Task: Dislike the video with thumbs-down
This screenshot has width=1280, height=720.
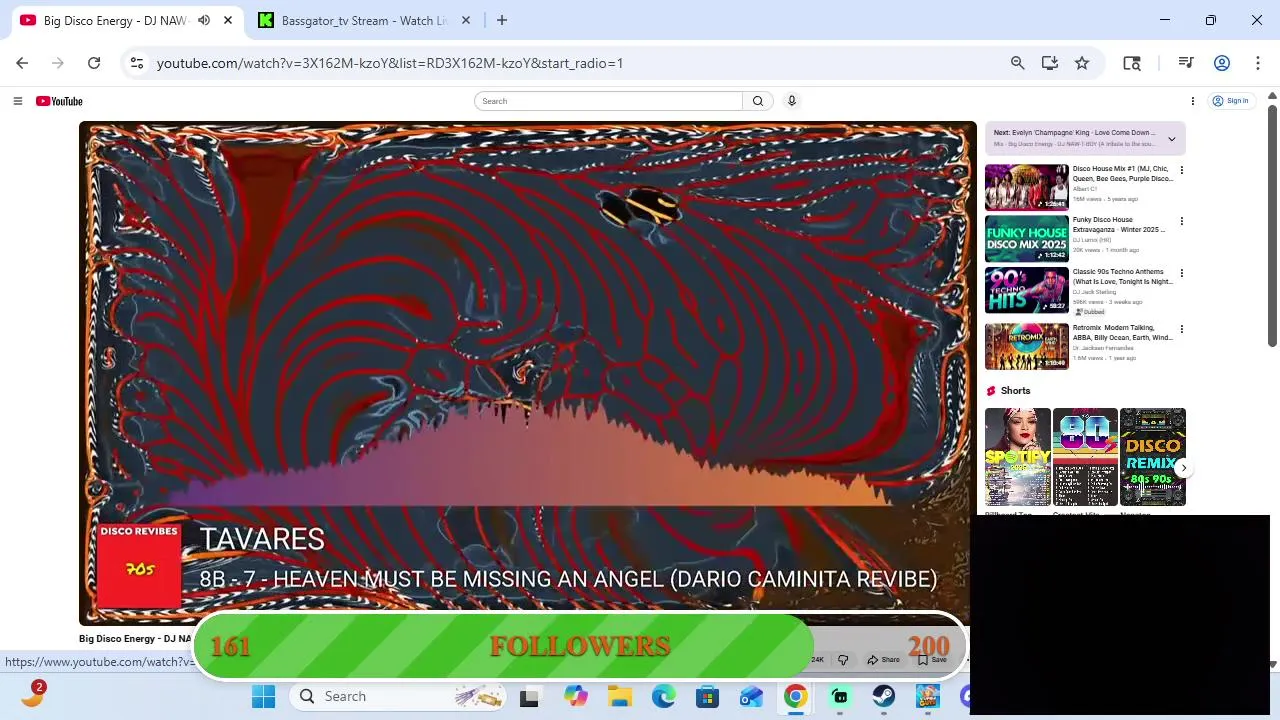Action: (x=843, y=660)
